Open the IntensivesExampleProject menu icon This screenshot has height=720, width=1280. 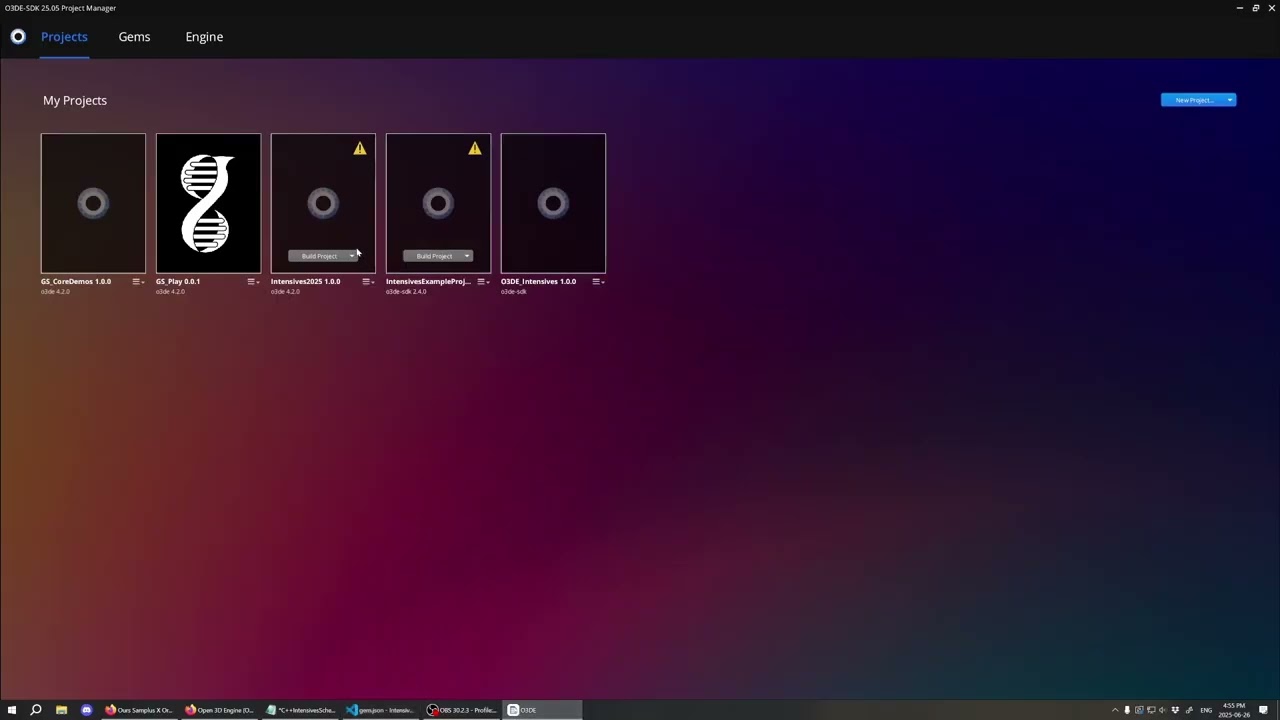pos(483,282)
